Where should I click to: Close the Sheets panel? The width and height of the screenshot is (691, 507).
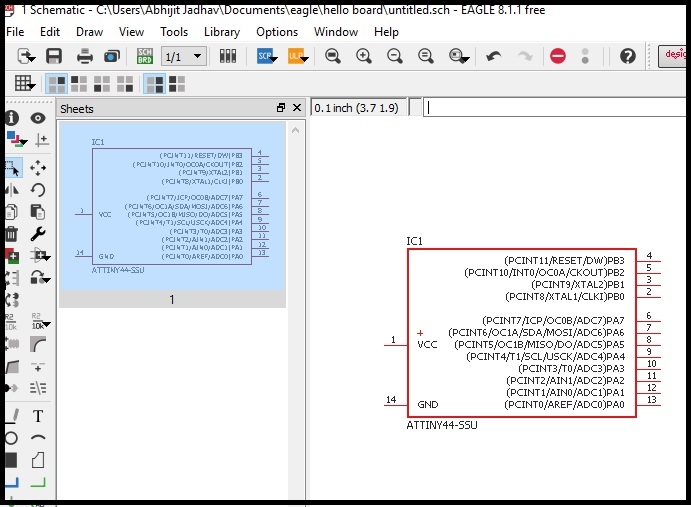pos(297,108)
